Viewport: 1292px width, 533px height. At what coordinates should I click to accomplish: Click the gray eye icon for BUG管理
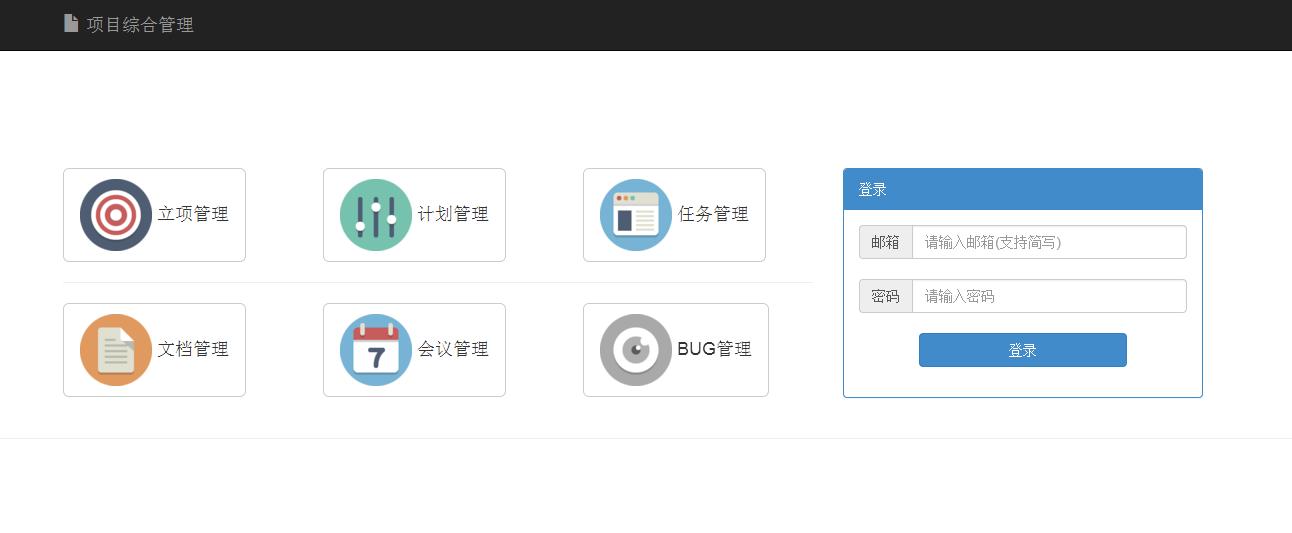636,350
